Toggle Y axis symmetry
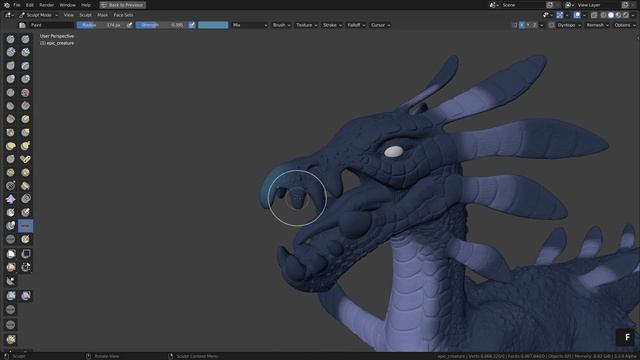 (x=528, y=25)
